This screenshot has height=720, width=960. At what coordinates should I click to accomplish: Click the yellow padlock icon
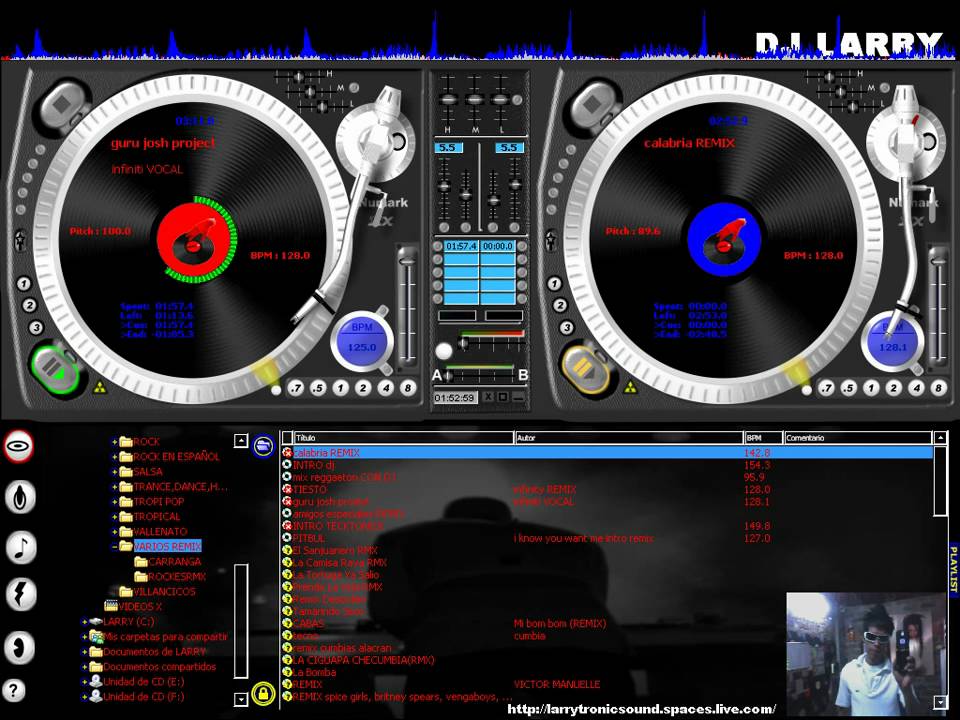pos(263,694)
